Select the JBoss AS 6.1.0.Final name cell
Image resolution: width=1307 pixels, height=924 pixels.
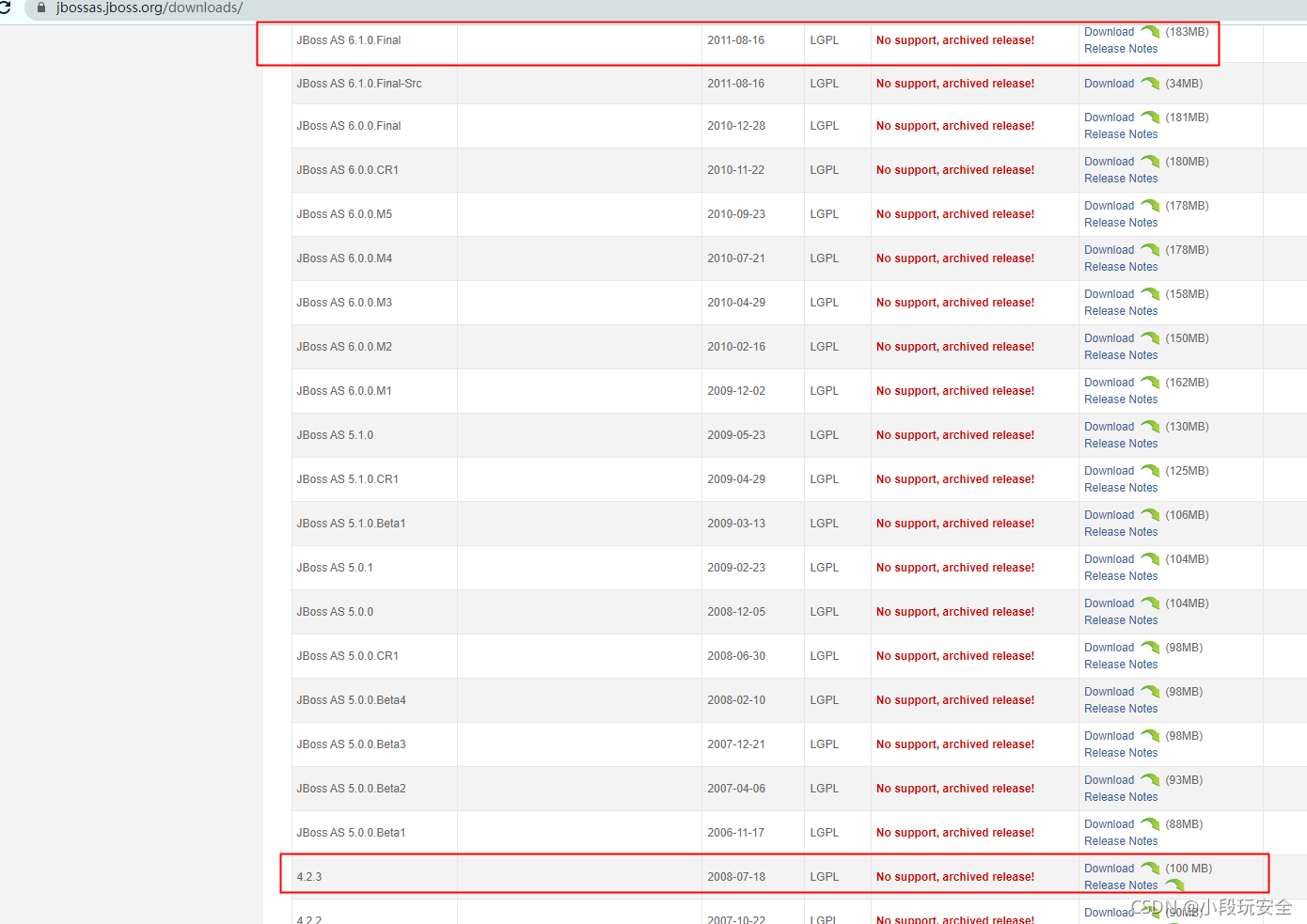point(374,40)
